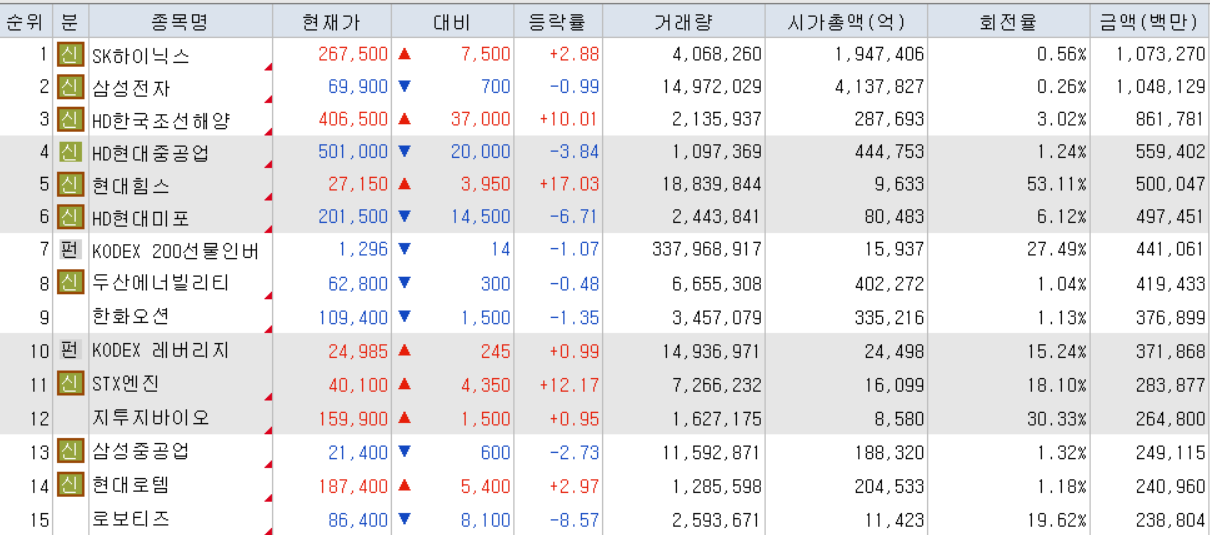This screenshot has height=535, width=1210.
Task: Select the KODEX 레버리지 stock name
Action: [160, 350]
